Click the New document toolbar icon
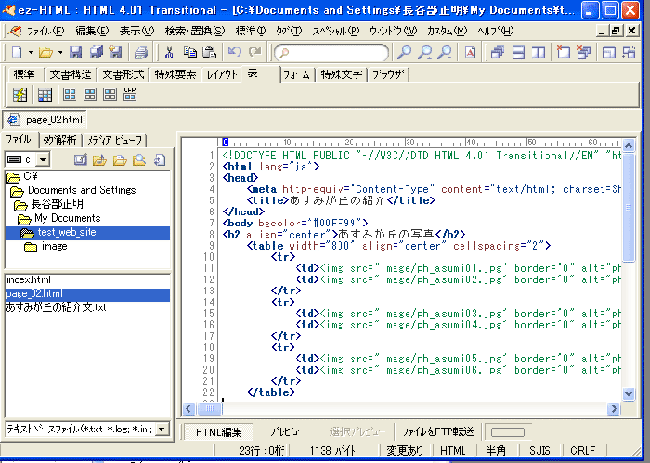Screen dimensions: 650x463 [18, 52]
